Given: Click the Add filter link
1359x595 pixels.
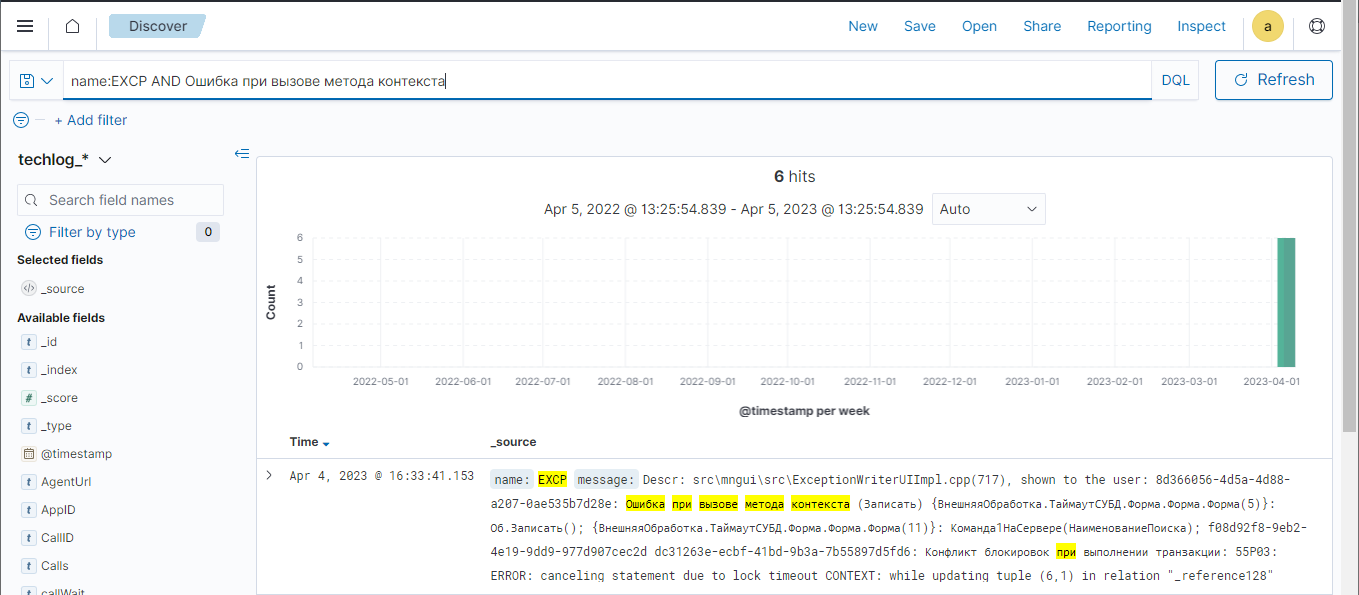Looking at the screenshot, I should [x=90, y=120].
